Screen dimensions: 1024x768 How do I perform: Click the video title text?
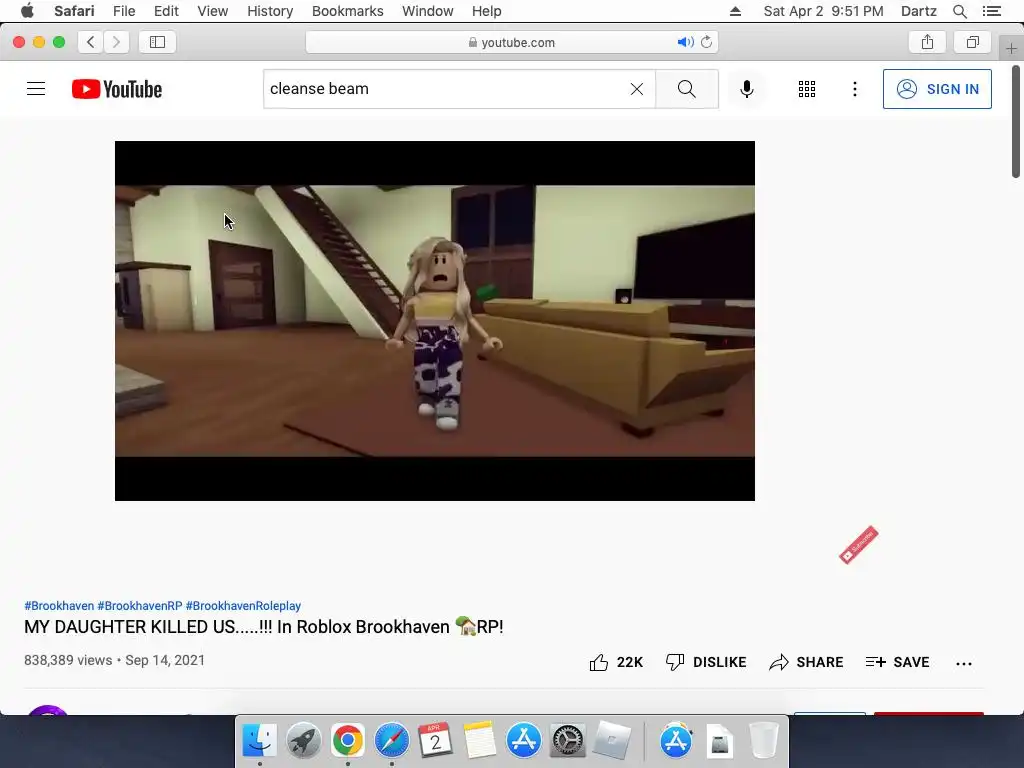(x=264, y=627)
